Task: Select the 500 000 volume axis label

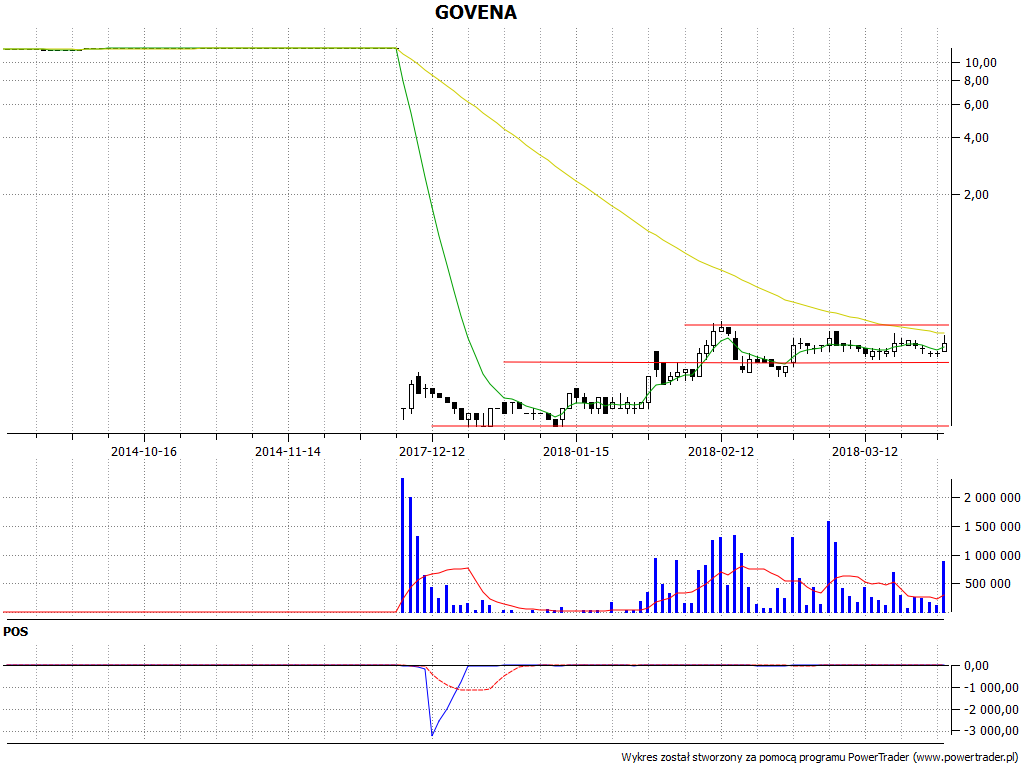Action: [989, 584]
